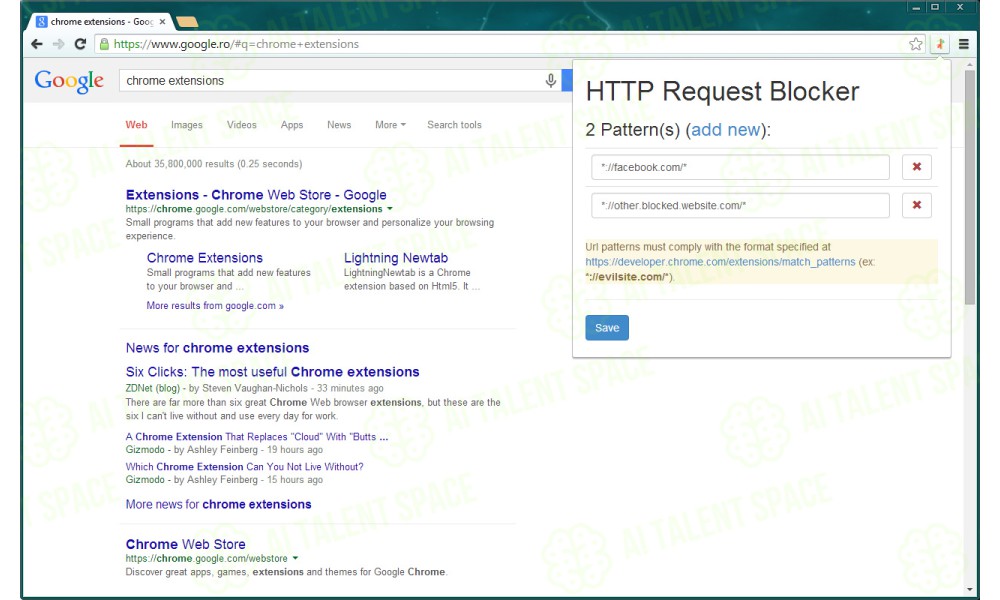Open the HTTP Request Blocker extension icon
This screenshot has width=1000, height=600.
click(x=940, y=44)
